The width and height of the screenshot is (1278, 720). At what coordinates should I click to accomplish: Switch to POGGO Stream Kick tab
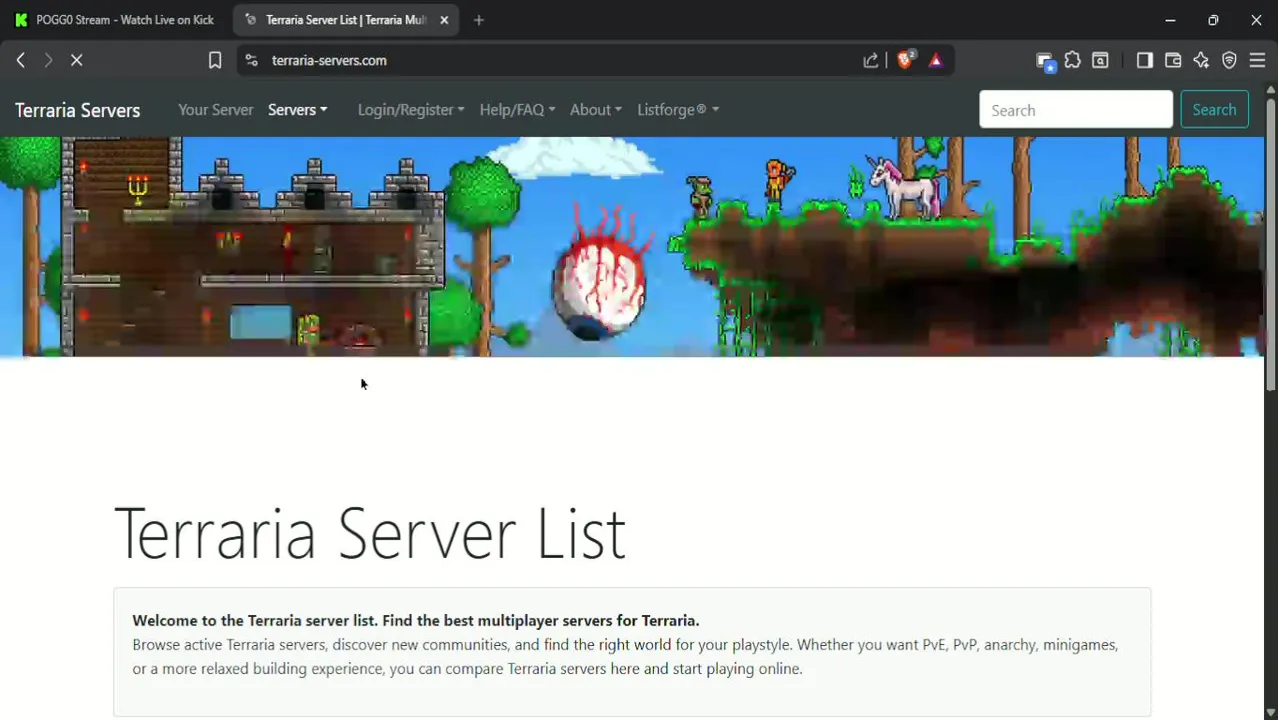(115, 20)
